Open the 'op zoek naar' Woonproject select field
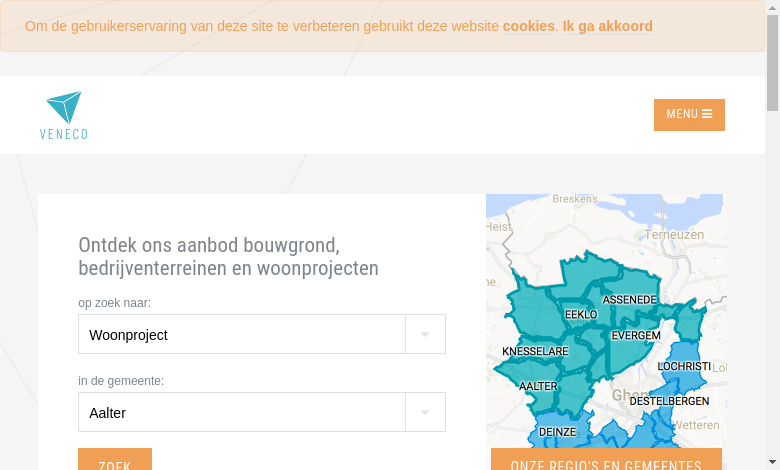780x470 pixels. (x=262, y=334)
